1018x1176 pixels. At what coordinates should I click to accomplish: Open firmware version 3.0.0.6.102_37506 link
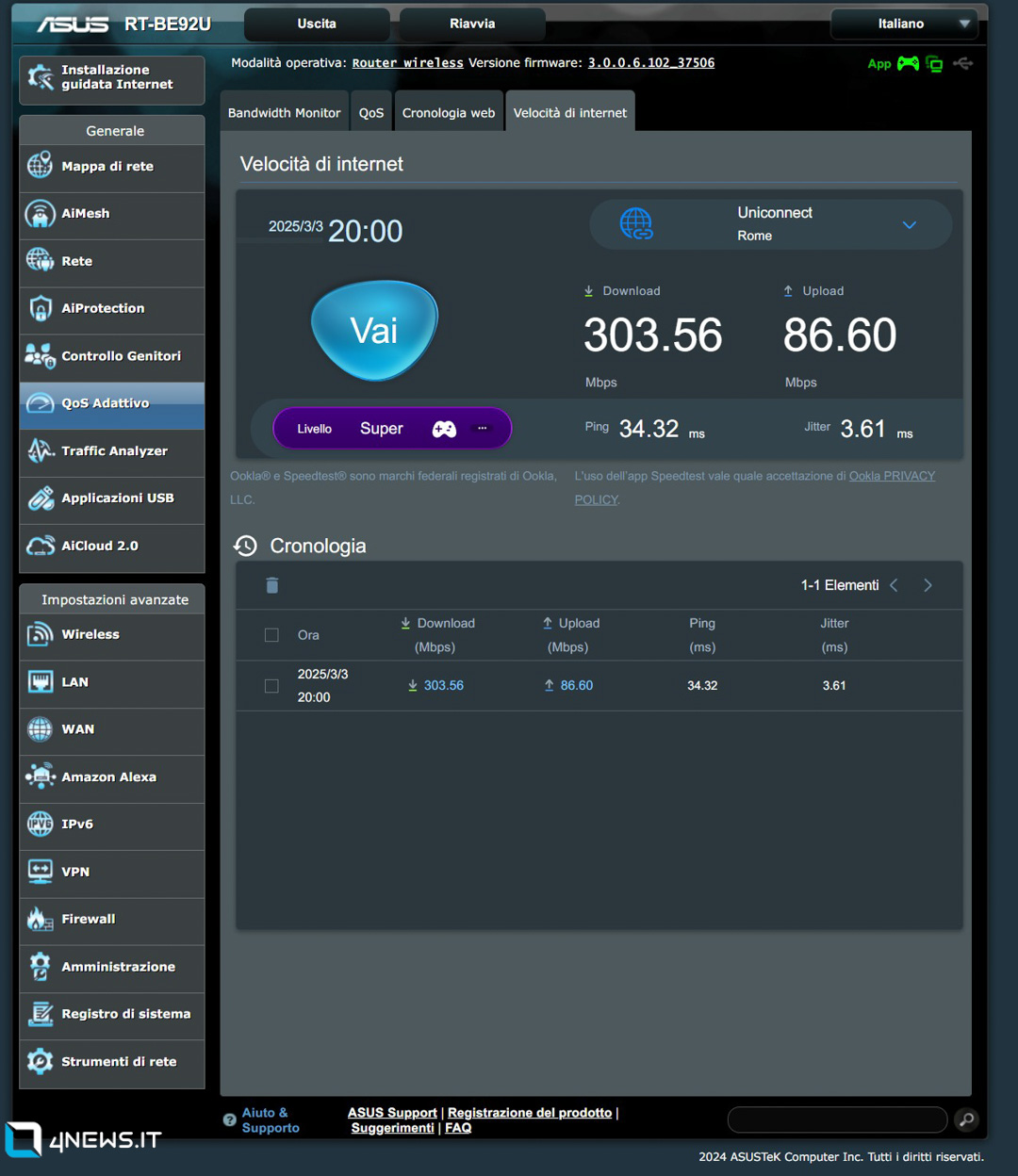pyautogui.click(x=651, y=63)
